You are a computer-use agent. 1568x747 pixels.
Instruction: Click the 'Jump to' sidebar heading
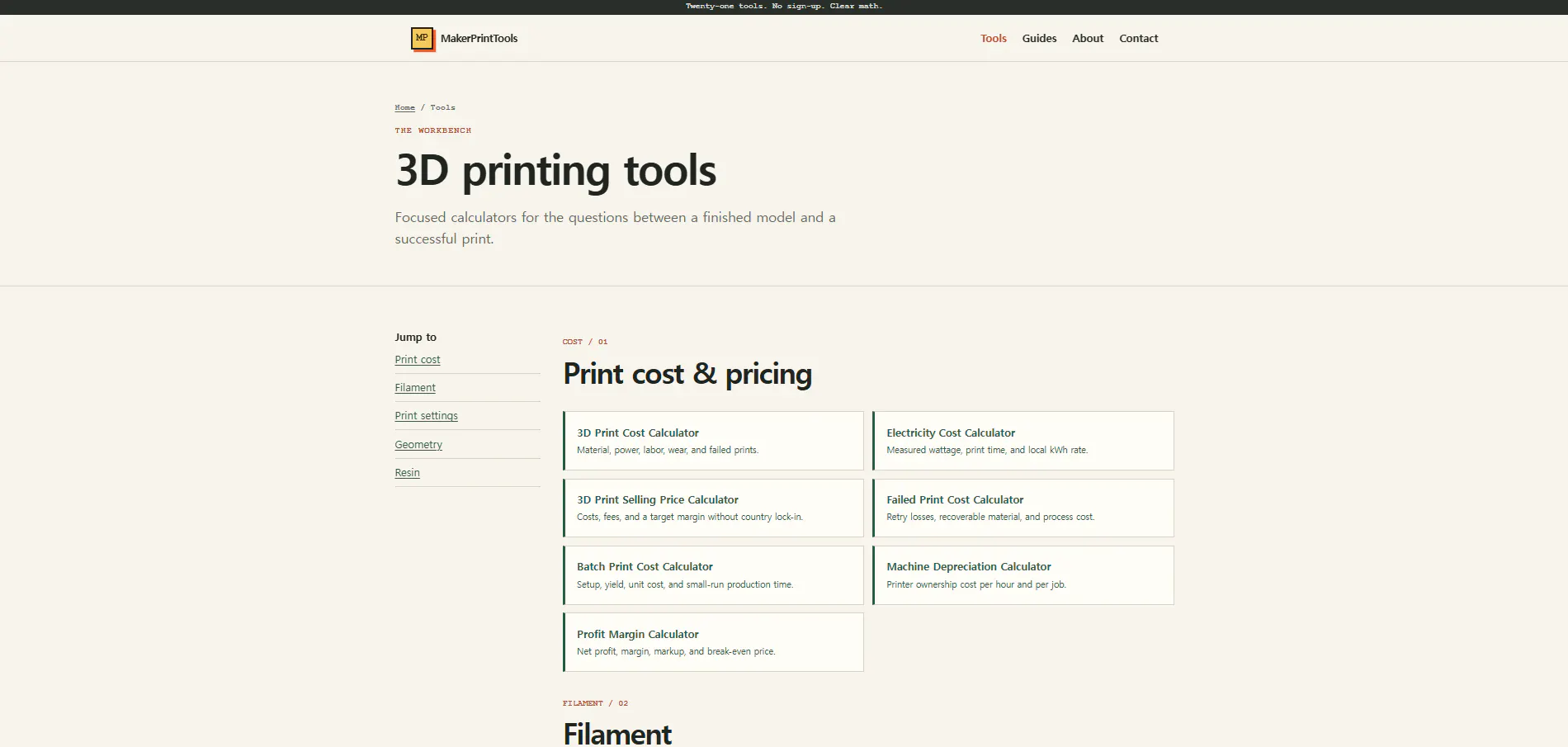pyautogui.click(x=415, y=338)
